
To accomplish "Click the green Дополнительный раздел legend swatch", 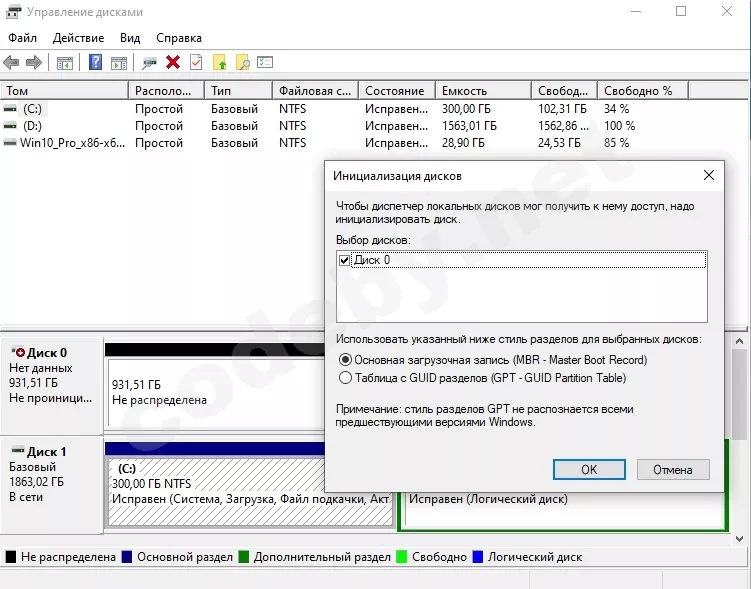I will [243, 557].
